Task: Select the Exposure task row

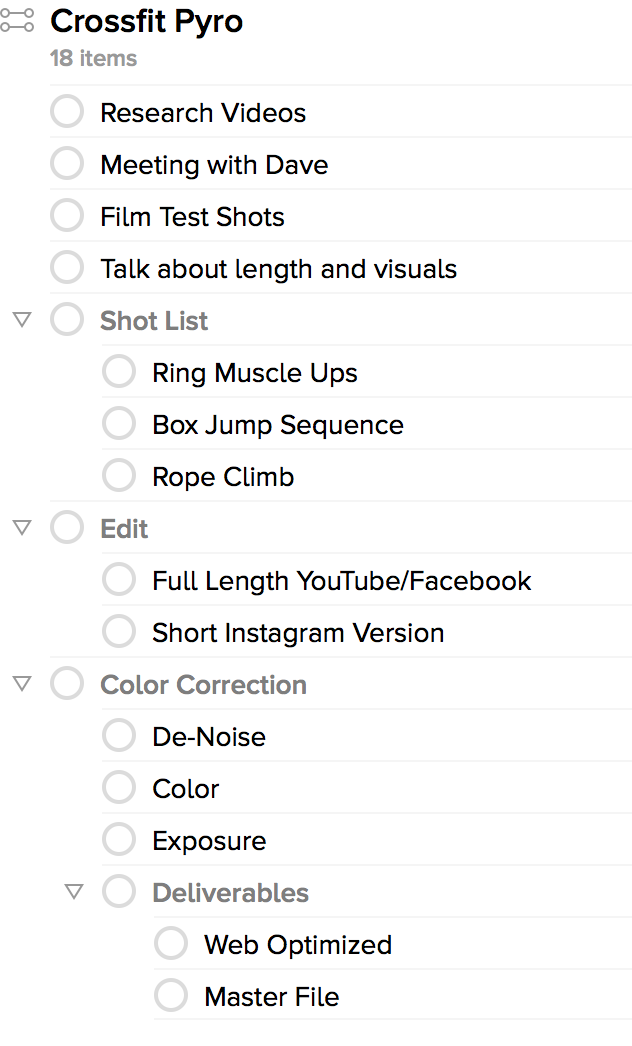Action: tap(366, 840)
